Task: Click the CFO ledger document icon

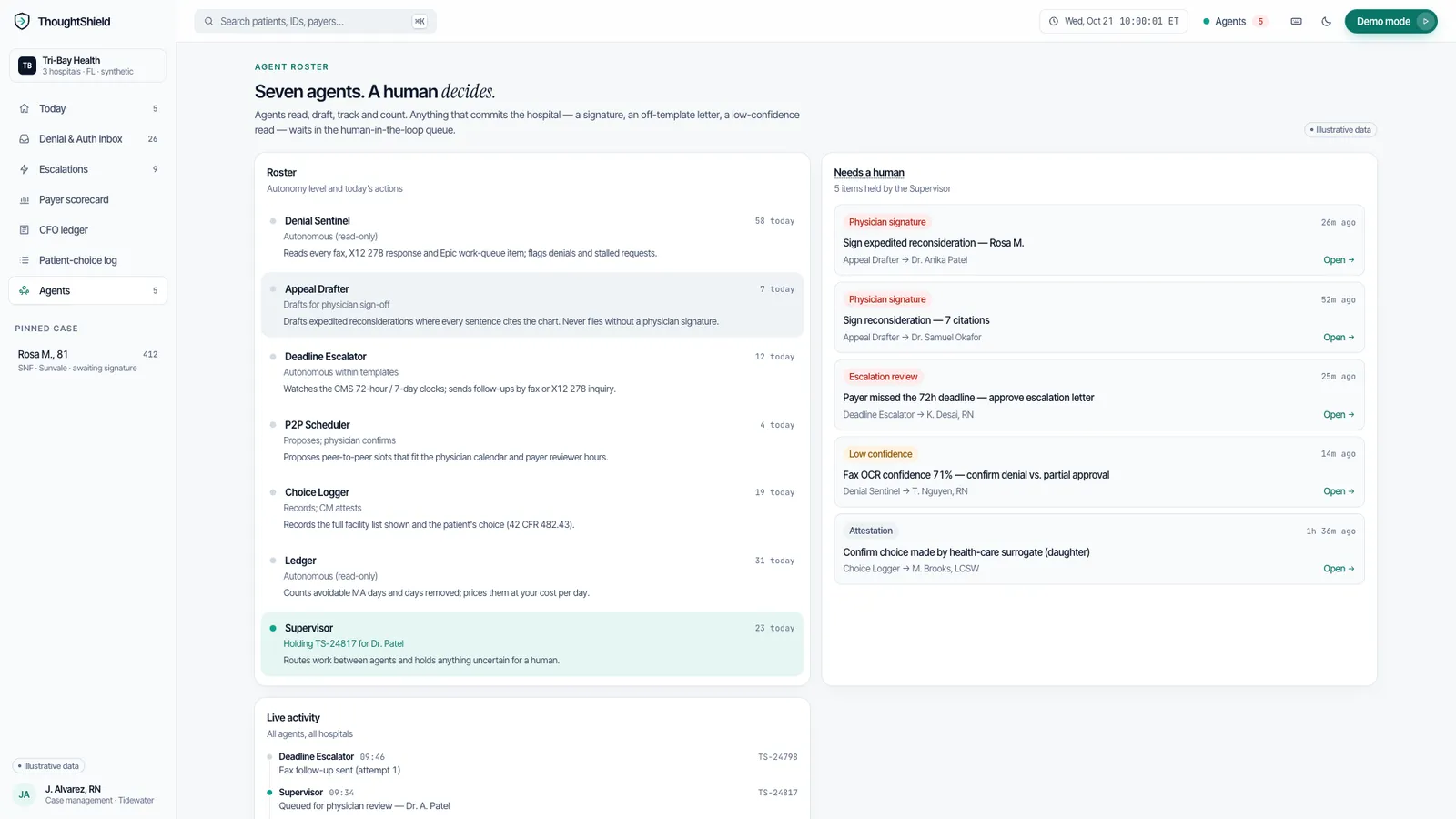Action: coord(25,230)
